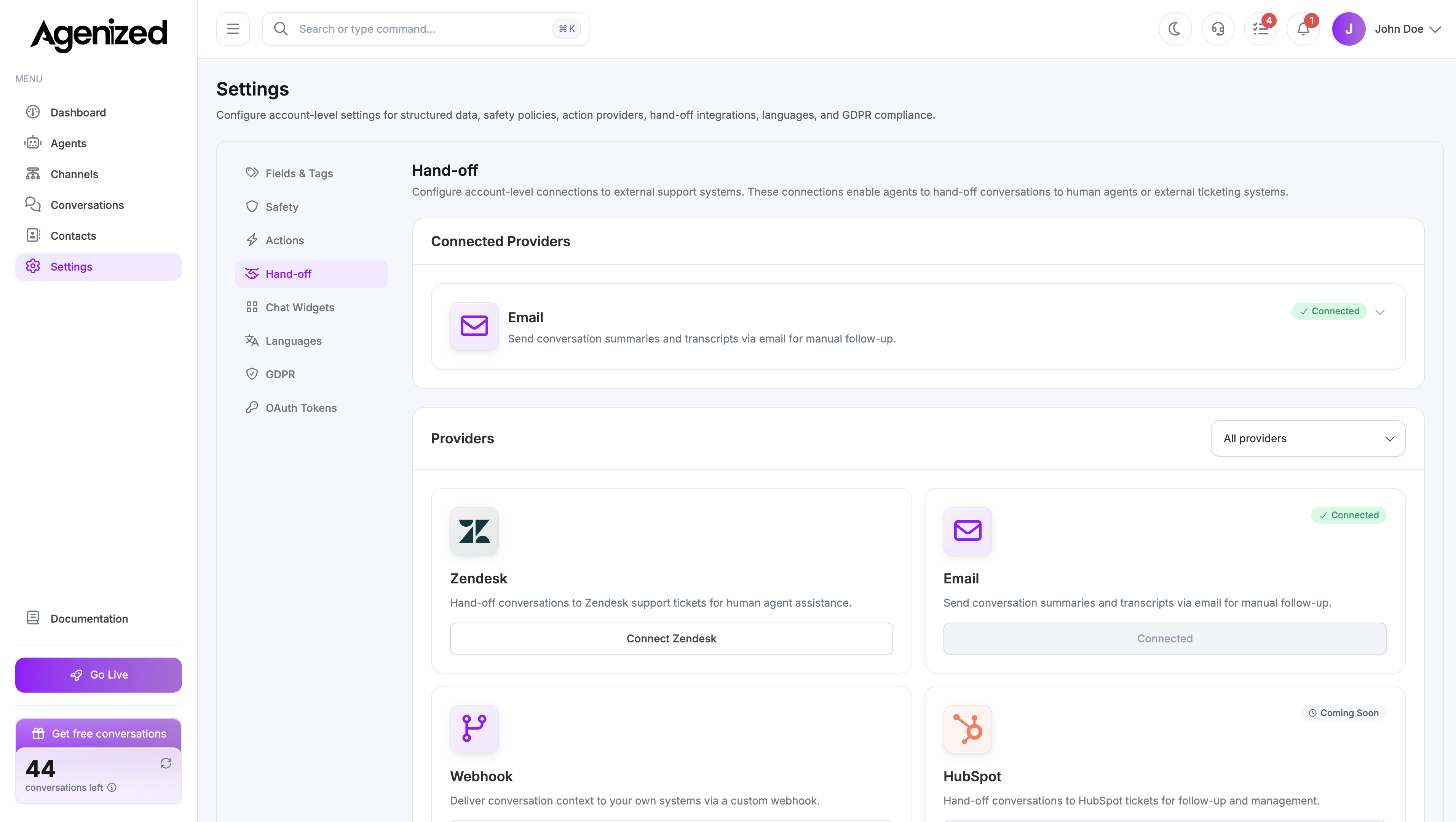The height and width of the screenshot is (822, 1456).
Task: Open the notifications bell
Action: coord(1303,28)
